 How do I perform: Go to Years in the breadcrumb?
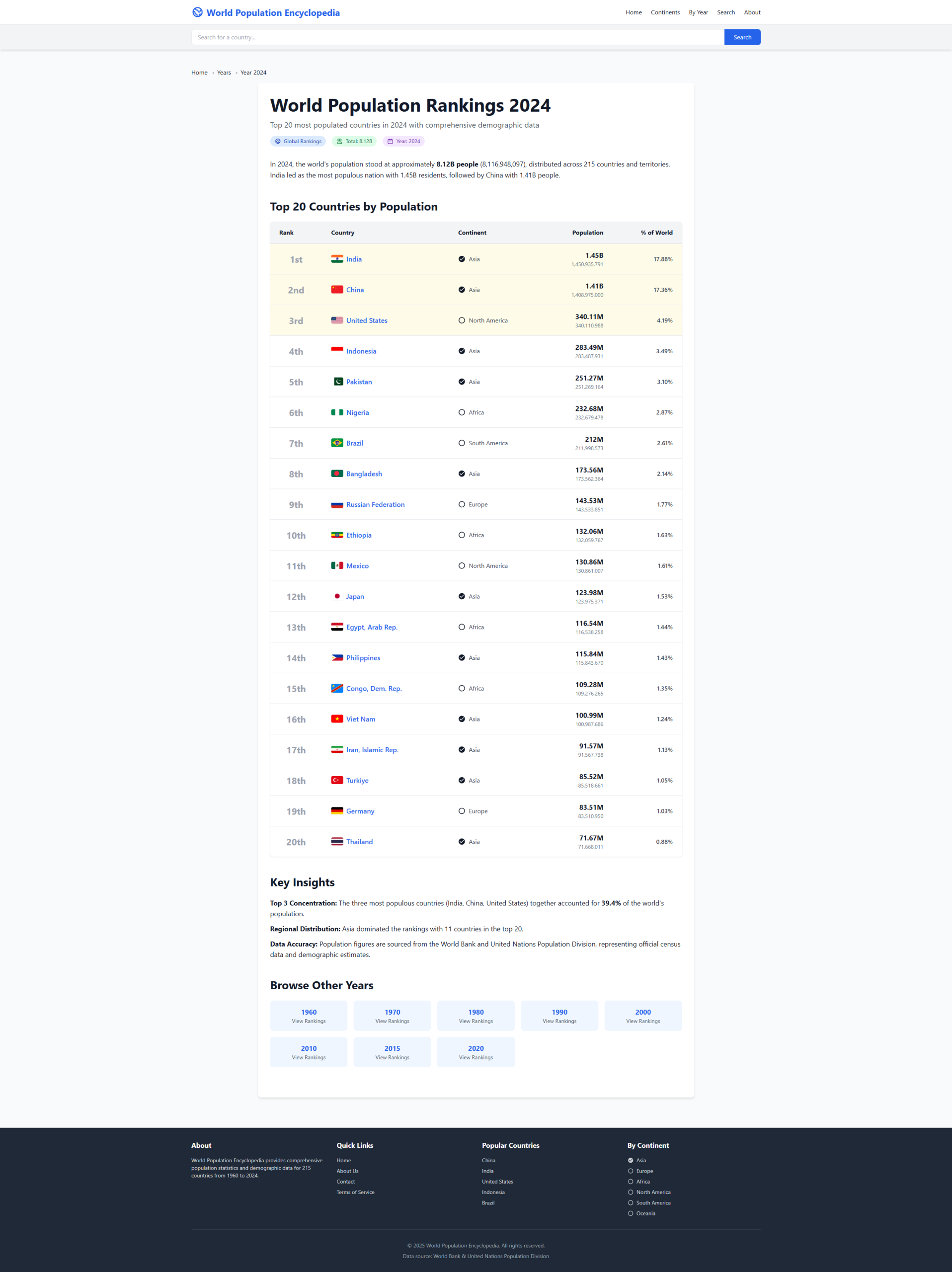pyautogui.click(x=224, y=73)
